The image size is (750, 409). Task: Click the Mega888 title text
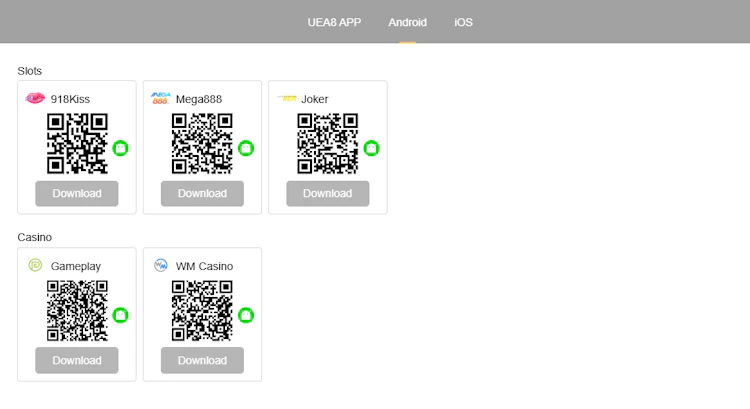199,99
